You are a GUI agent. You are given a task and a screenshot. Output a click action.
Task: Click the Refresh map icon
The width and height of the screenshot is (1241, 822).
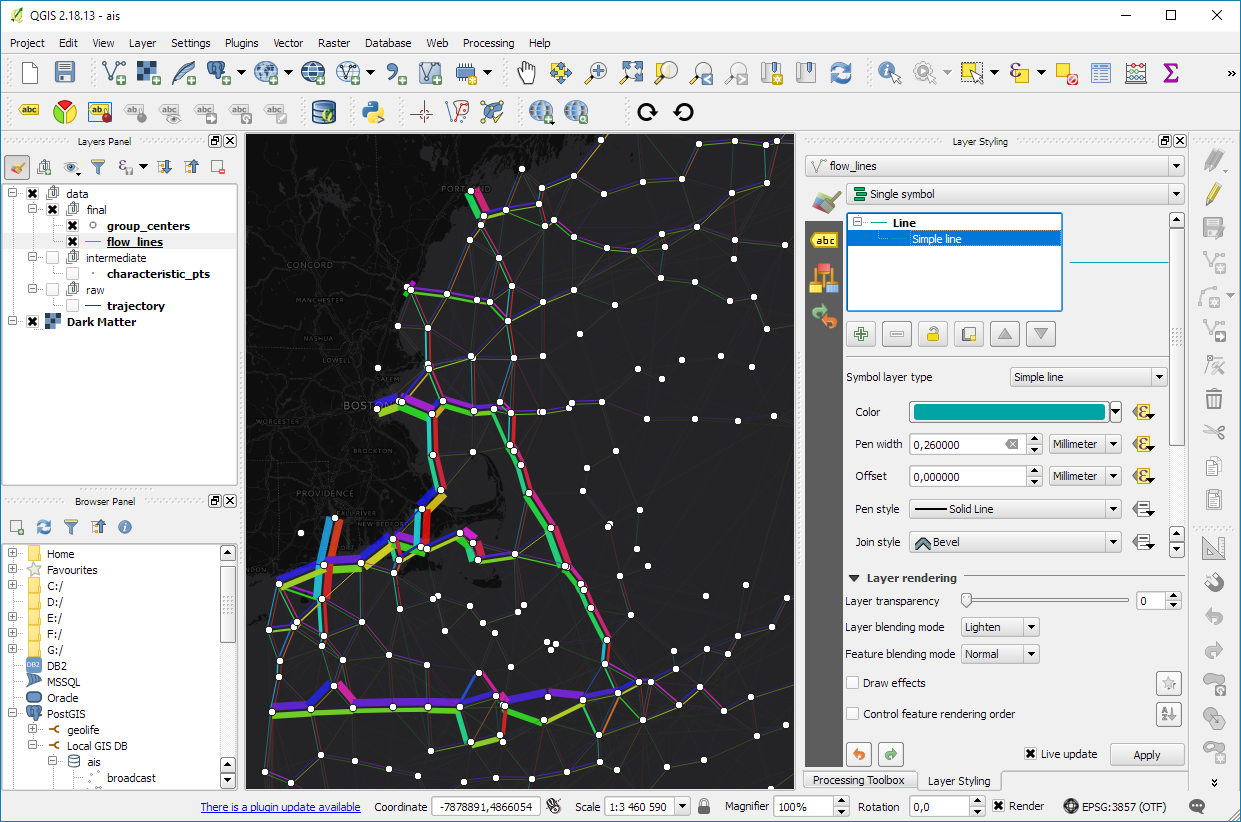[841, 72]
